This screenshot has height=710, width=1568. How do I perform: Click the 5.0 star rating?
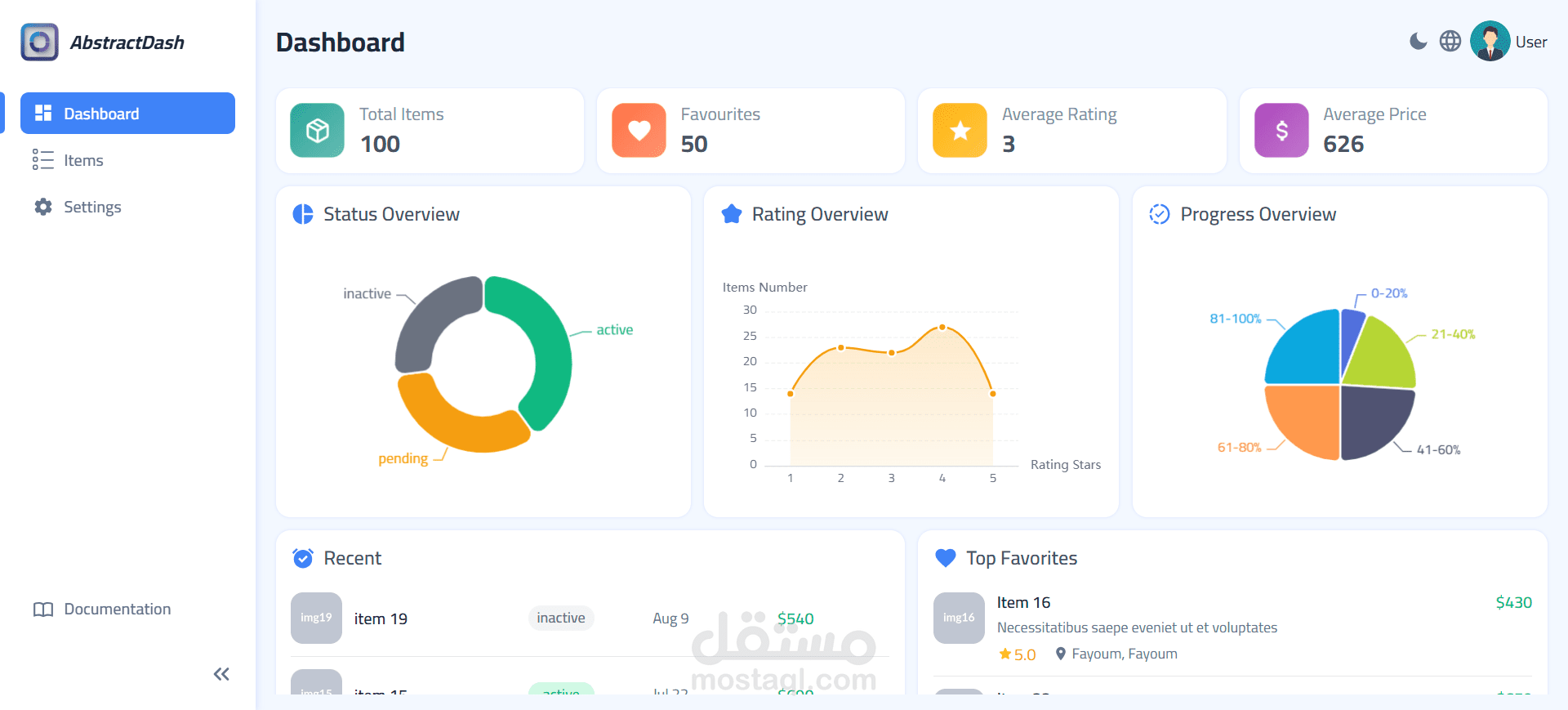coord(1018,654)
